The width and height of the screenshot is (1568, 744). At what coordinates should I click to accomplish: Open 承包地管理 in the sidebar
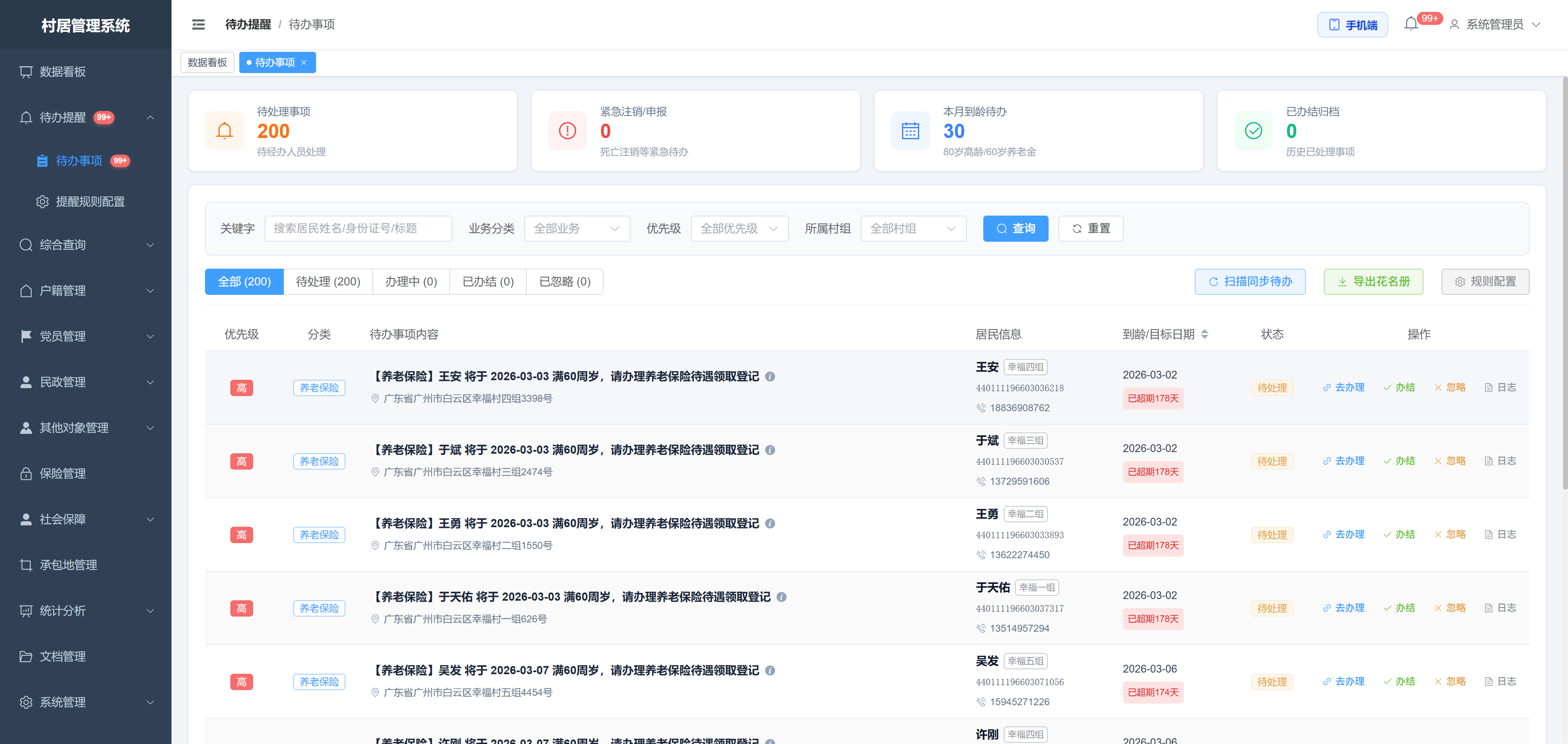coord(86,565)
